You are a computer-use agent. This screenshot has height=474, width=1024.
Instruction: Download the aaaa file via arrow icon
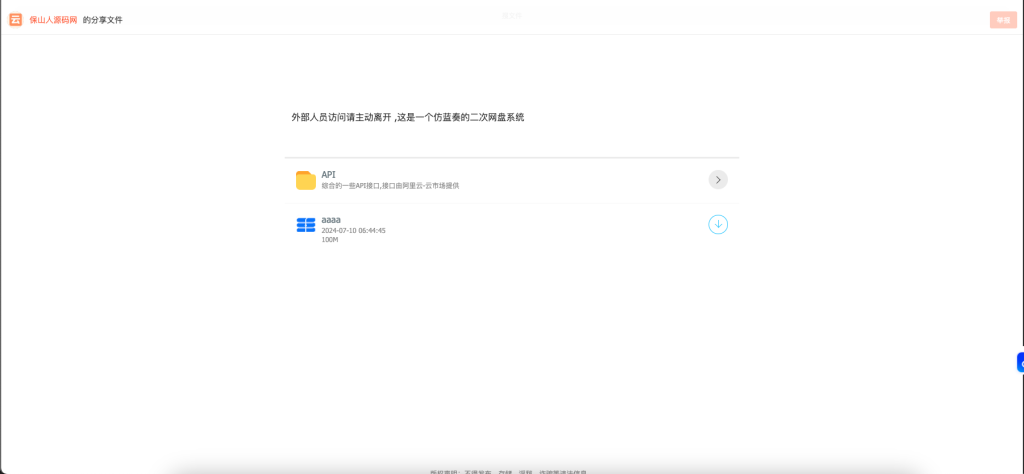718,225
